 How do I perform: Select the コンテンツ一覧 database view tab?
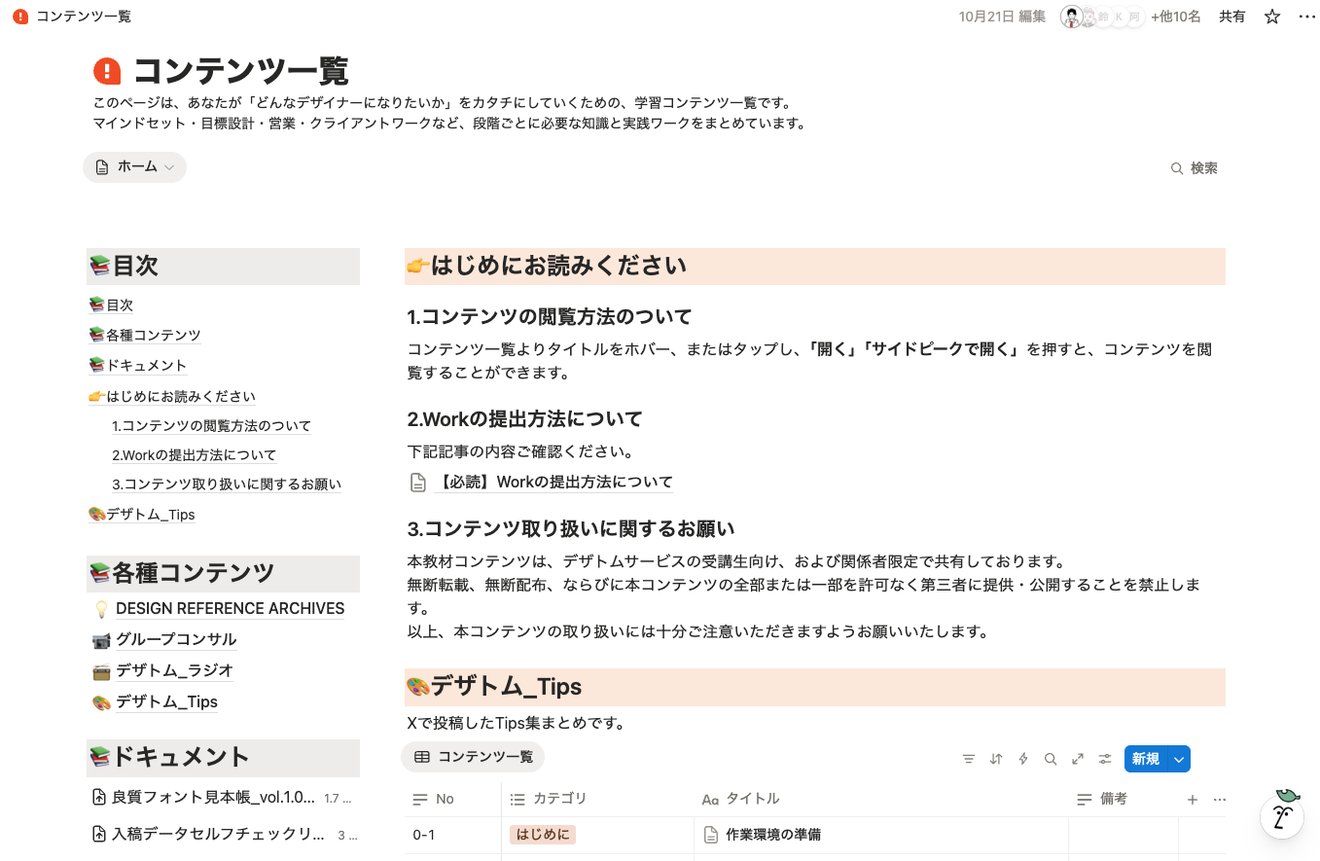click(473, 757)
